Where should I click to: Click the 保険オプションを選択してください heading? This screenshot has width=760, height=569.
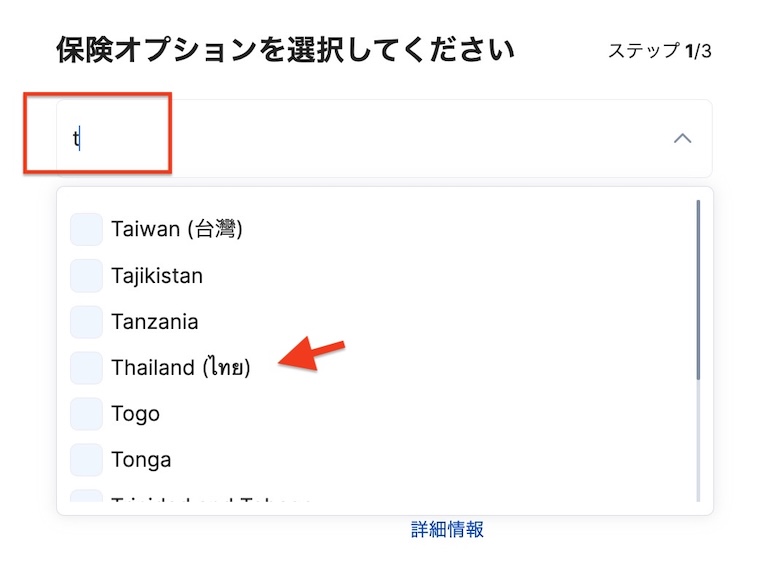click(x=285, y=49)
